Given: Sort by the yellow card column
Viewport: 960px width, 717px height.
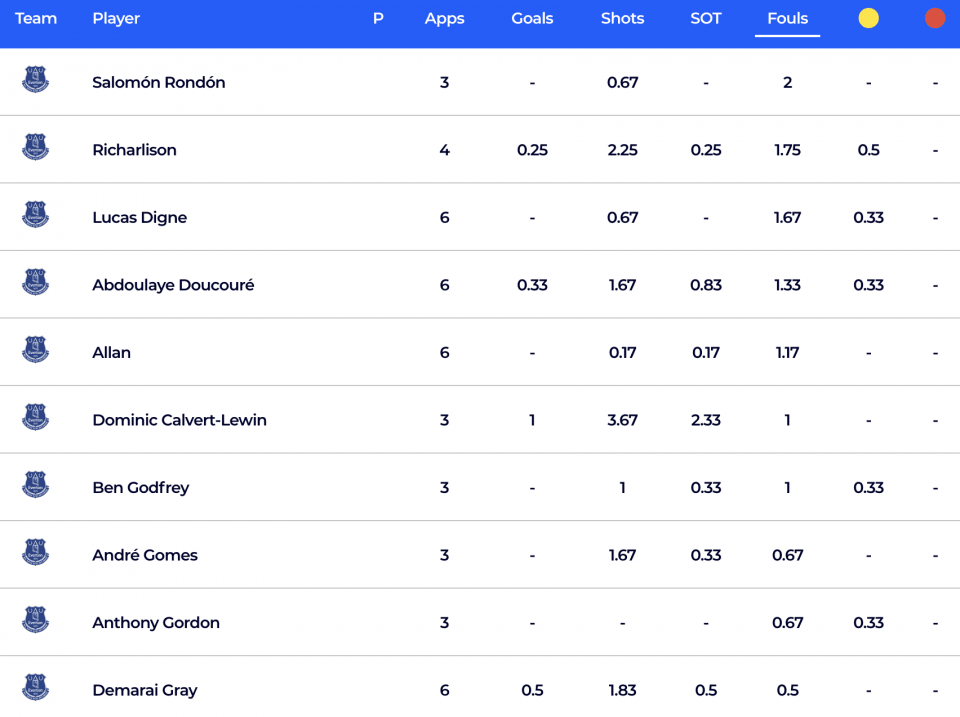Looking at the screenshot, I should [868, 18].
